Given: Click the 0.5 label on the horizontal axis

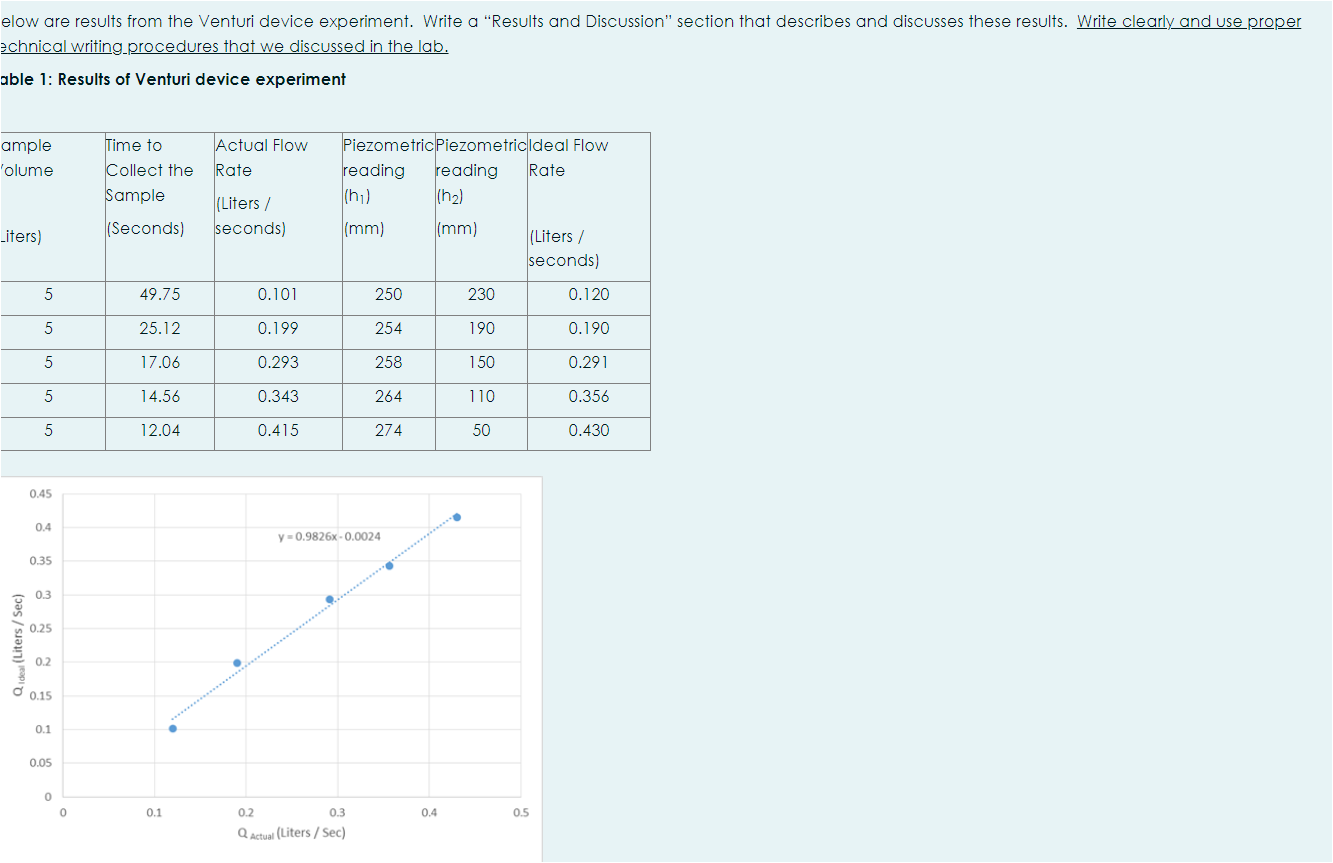Looking at the screenshot, I should 520,813.
